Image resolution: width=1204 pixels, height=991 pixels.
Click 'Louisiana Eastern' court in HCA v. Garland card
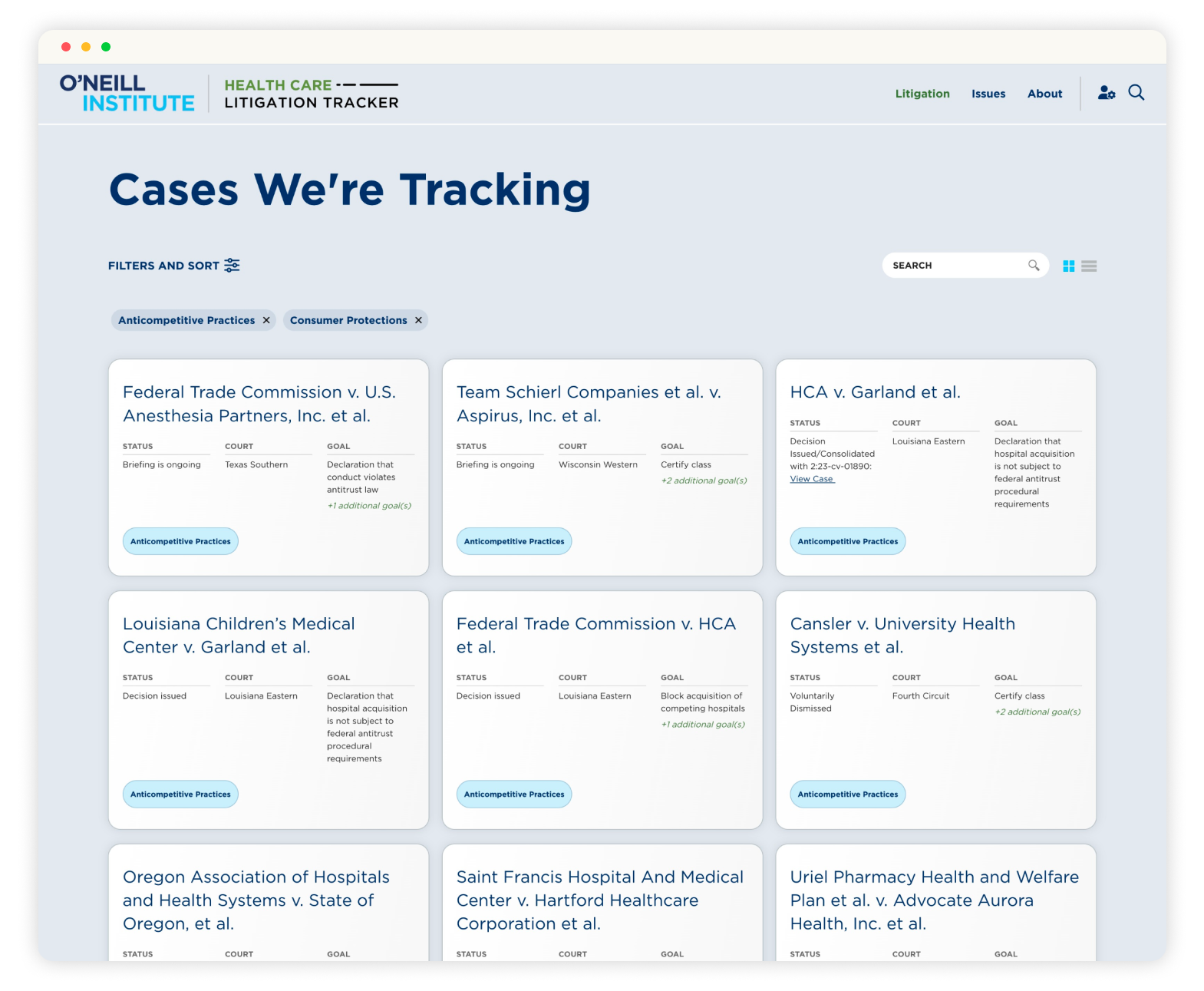(x=929, y=441)
